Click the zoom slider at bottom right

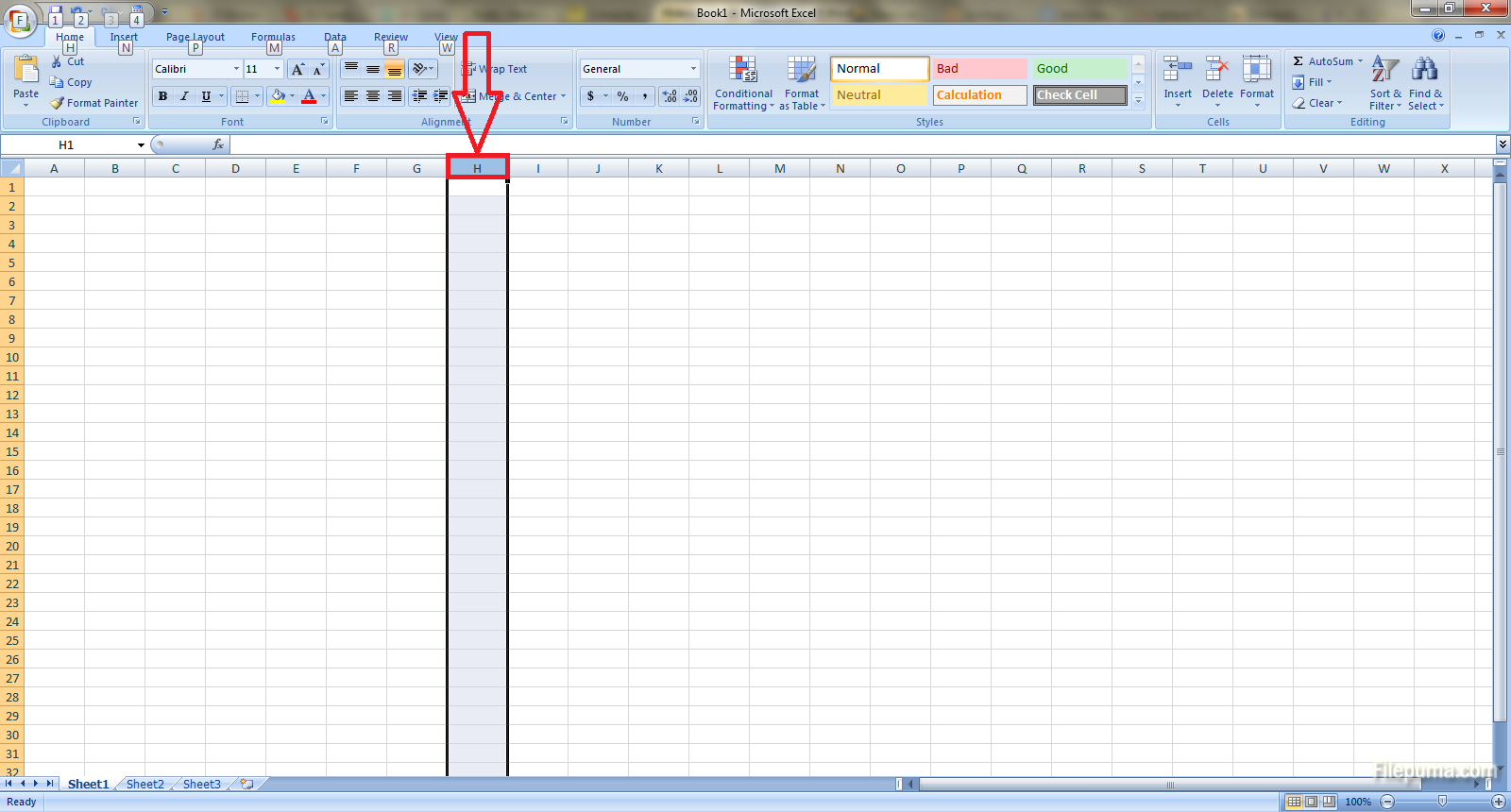(1442, 802)
